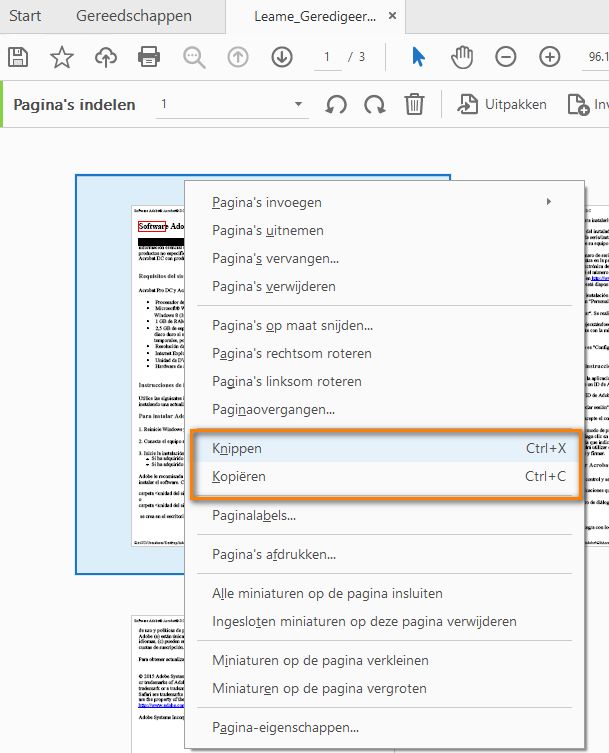Viewport: 609px width, 753px height.
Task: Choose Ingesloten miniaturen op deze pagina verwijderen
Action: [x=384, y=621]
